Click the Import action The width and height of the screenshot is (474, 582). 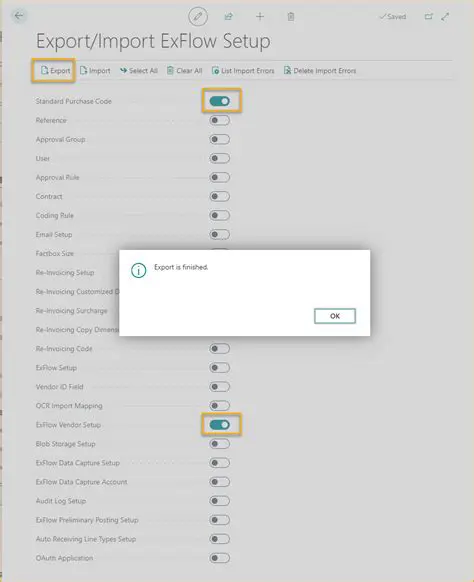pyautogui.click(x=95, y=71)
